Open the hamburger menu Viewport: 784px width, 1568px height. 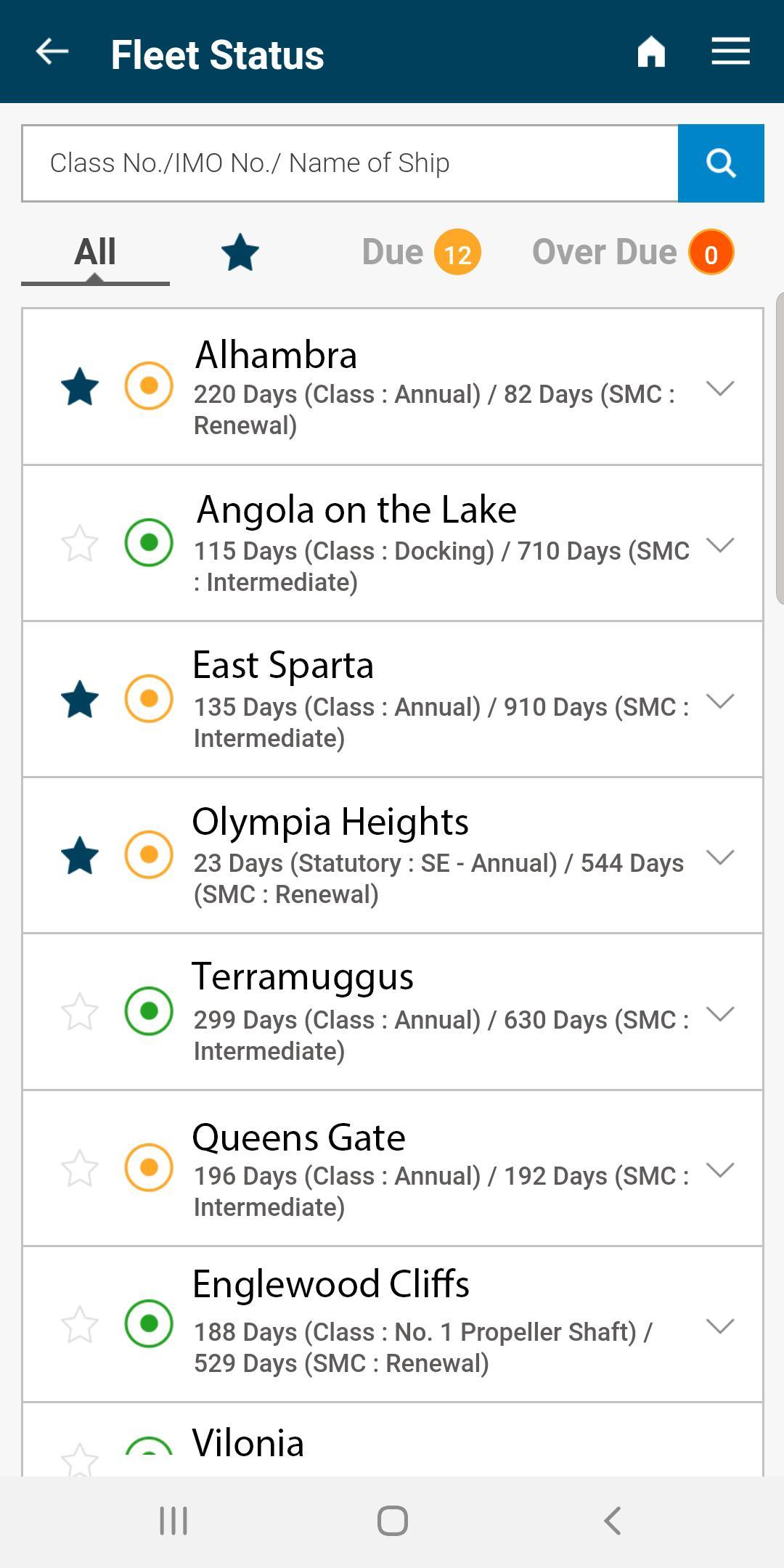pyautogui.click(x=730, y=51)
